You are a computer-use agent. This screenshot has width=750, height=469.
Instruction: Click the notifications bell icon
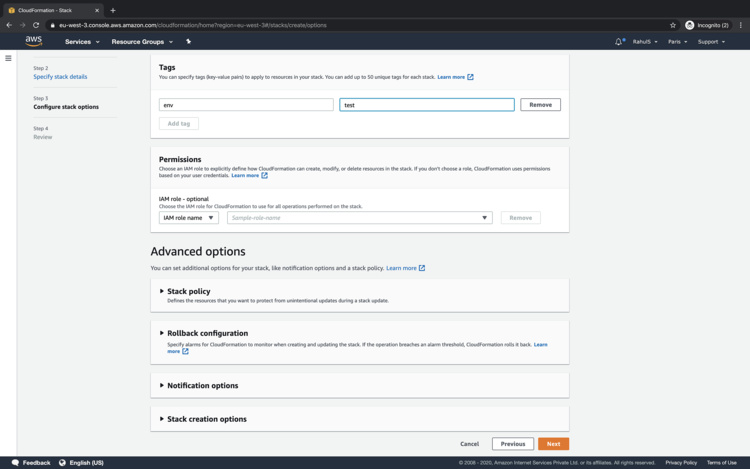pos(619,42)
